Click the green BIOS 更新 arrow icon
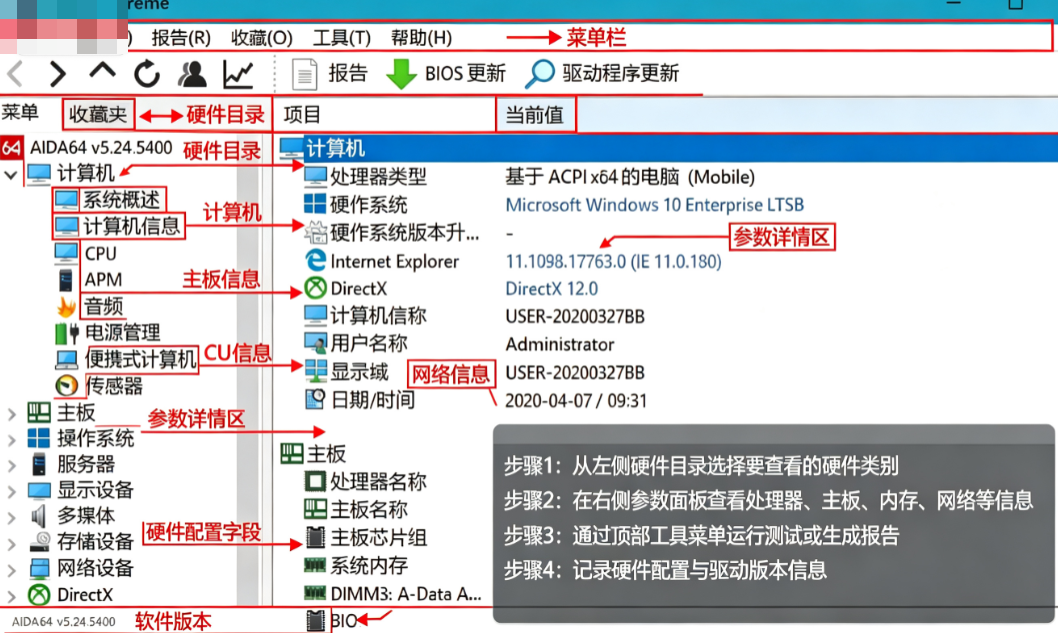1058x633 pixels. 401,74
